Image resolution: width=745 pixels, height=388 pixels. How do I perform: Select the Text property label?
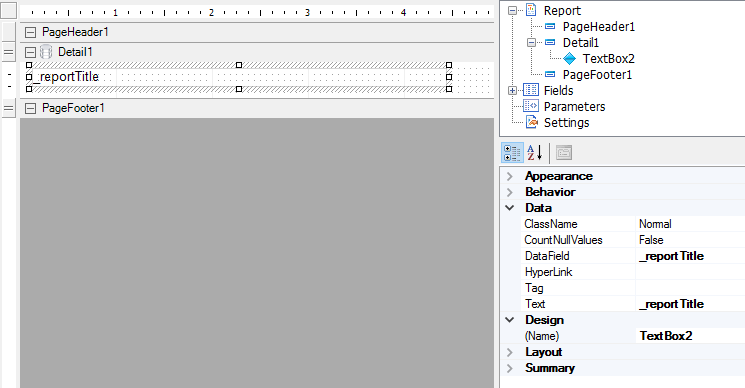(x=535, y=304)
